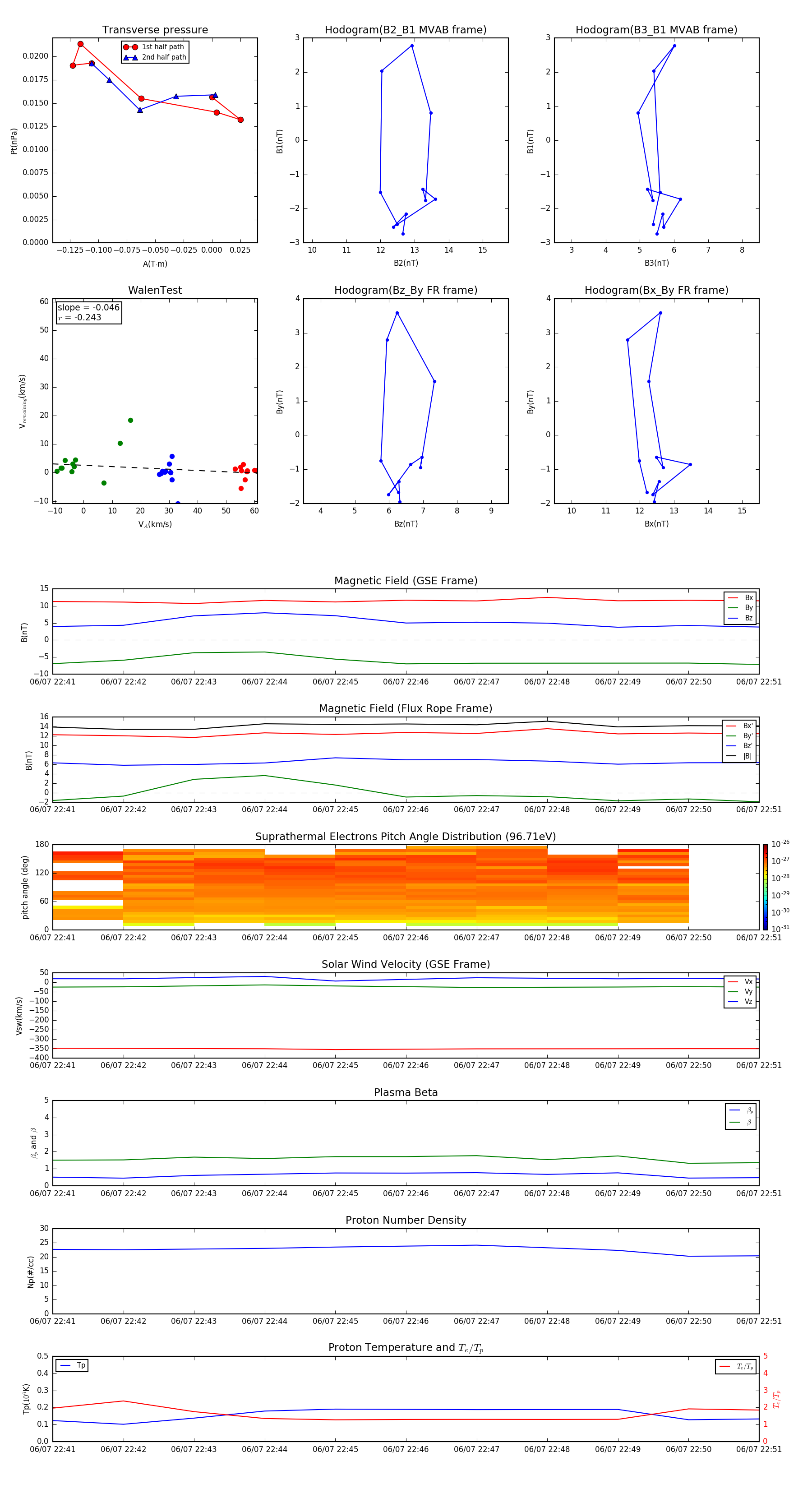
Task: Select the "Hodogram(B2_B1 MVAB frame)" title
Action: [x=406, y=29]
